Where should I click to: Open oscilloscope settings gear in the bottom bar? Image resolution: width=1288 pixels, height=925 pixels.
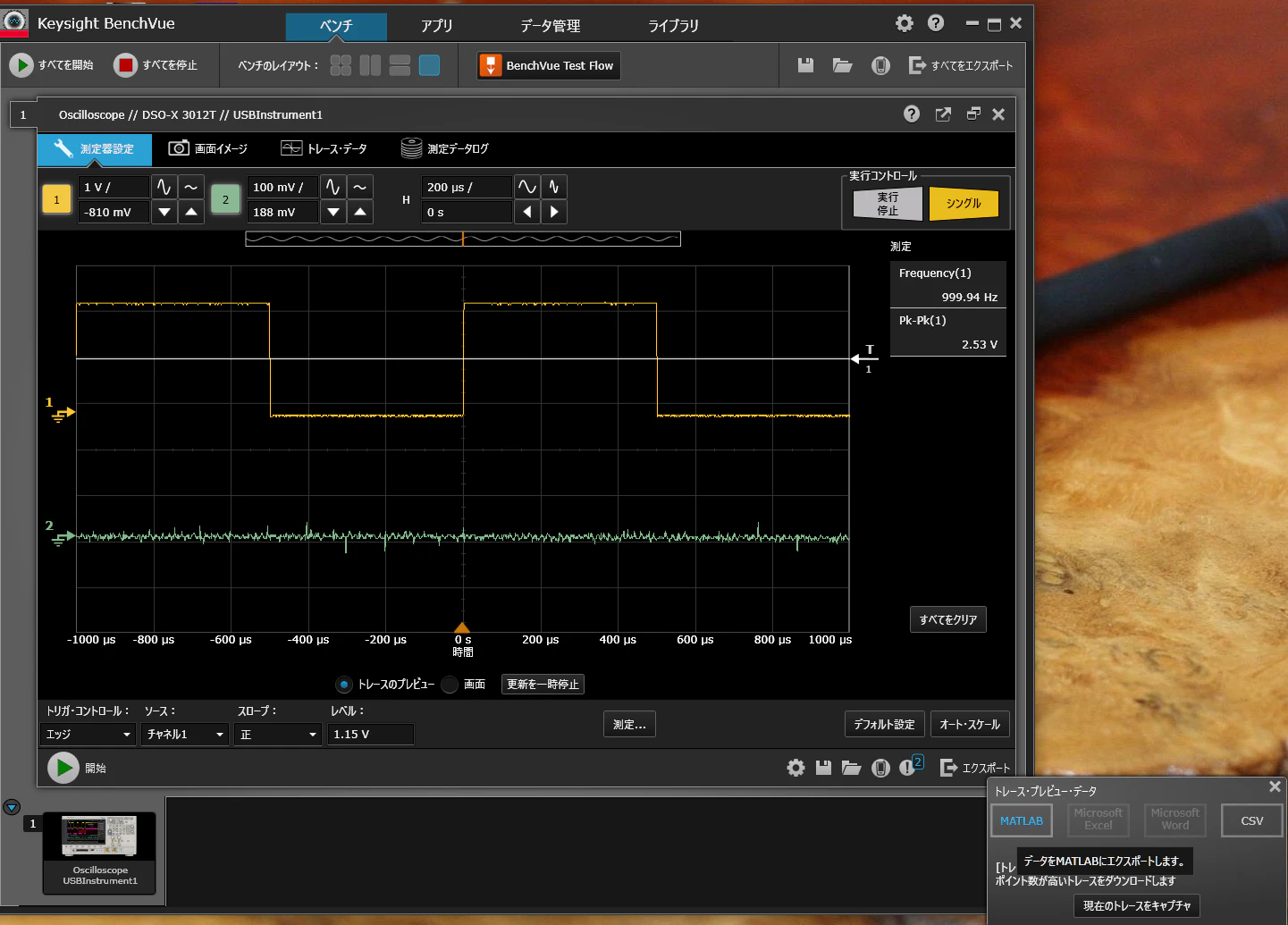click(x=796, y=768)
